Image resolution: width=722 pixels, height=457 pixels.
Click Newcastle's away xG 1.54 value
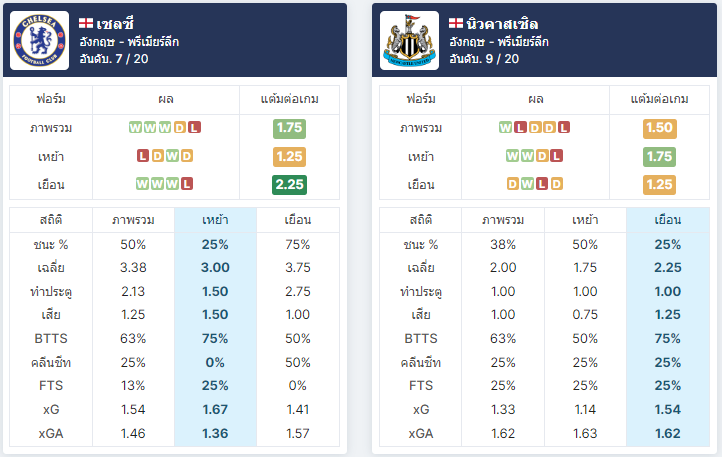(x=668, y=410)
